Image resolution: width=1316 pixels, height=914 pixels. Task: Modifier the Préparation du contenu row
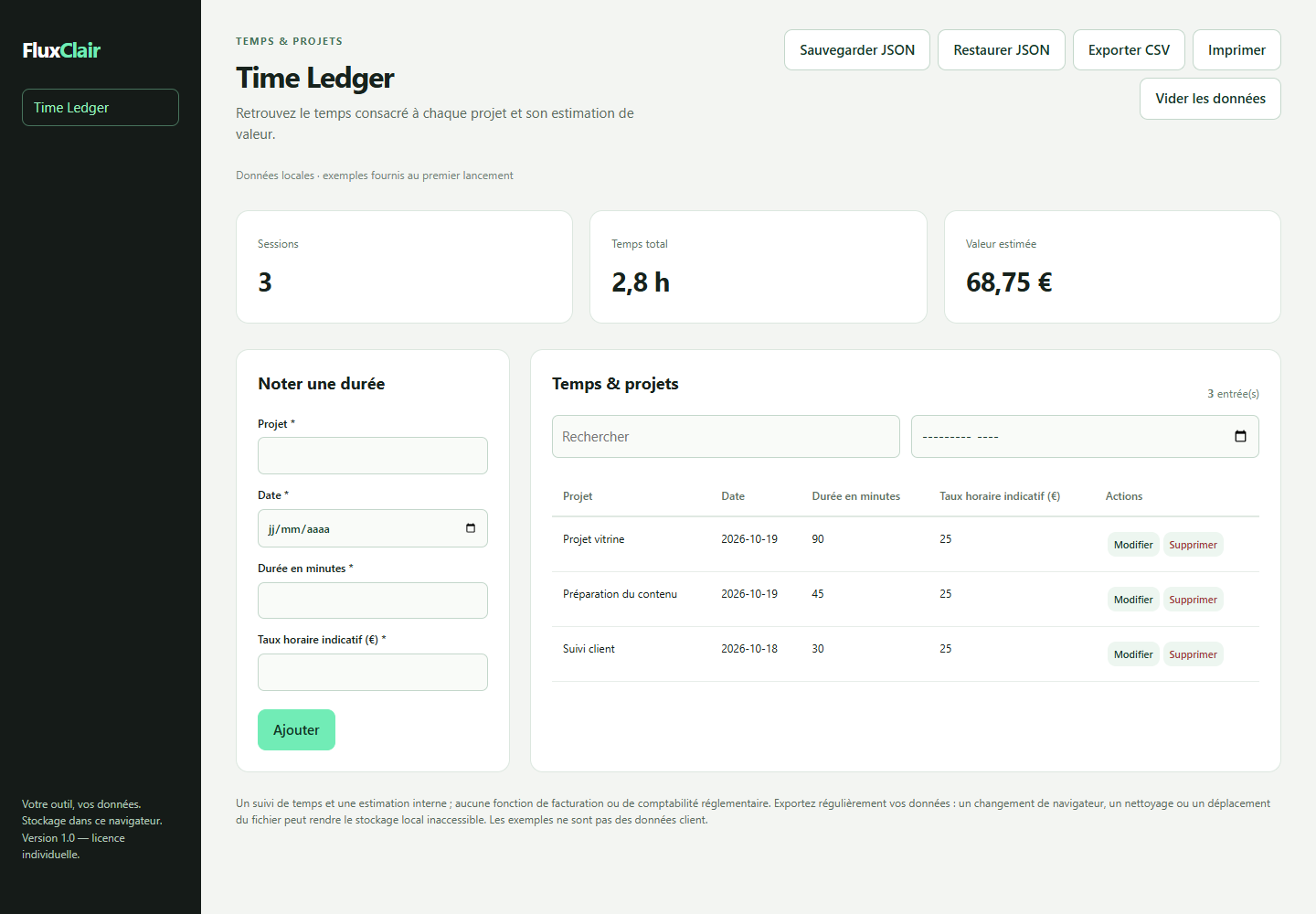(x=1133, y=600)
